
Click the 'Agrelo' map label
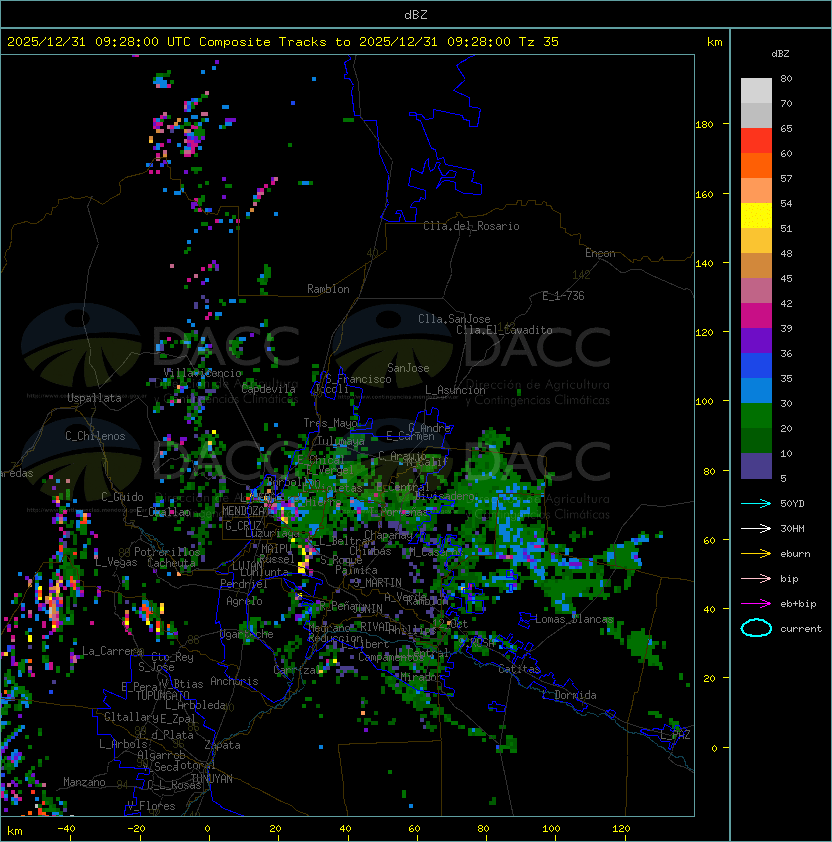(x=244, y=601)
